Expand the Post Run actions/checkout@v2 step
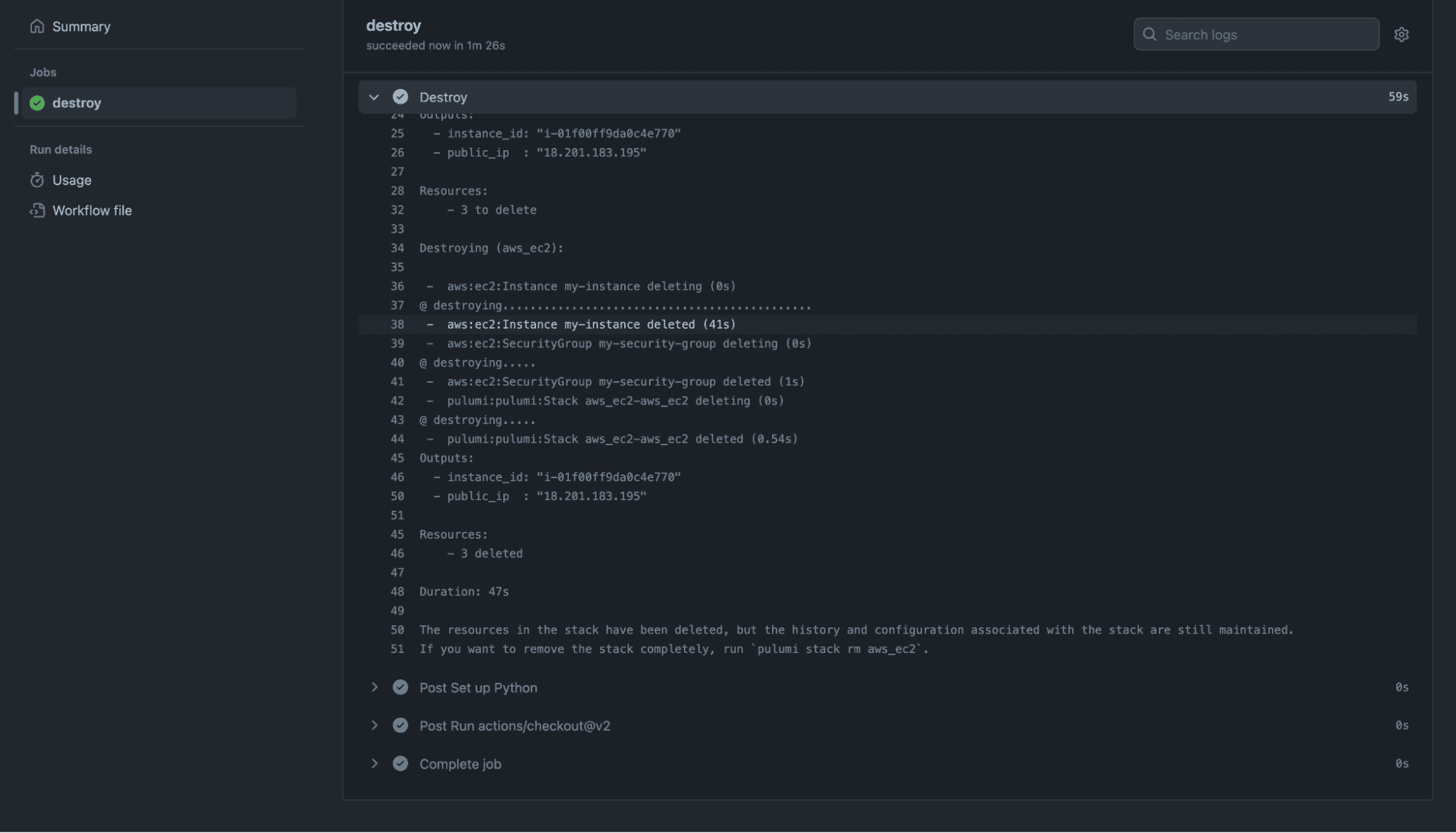The image size is (1456, 833). (x=374, y=725)
